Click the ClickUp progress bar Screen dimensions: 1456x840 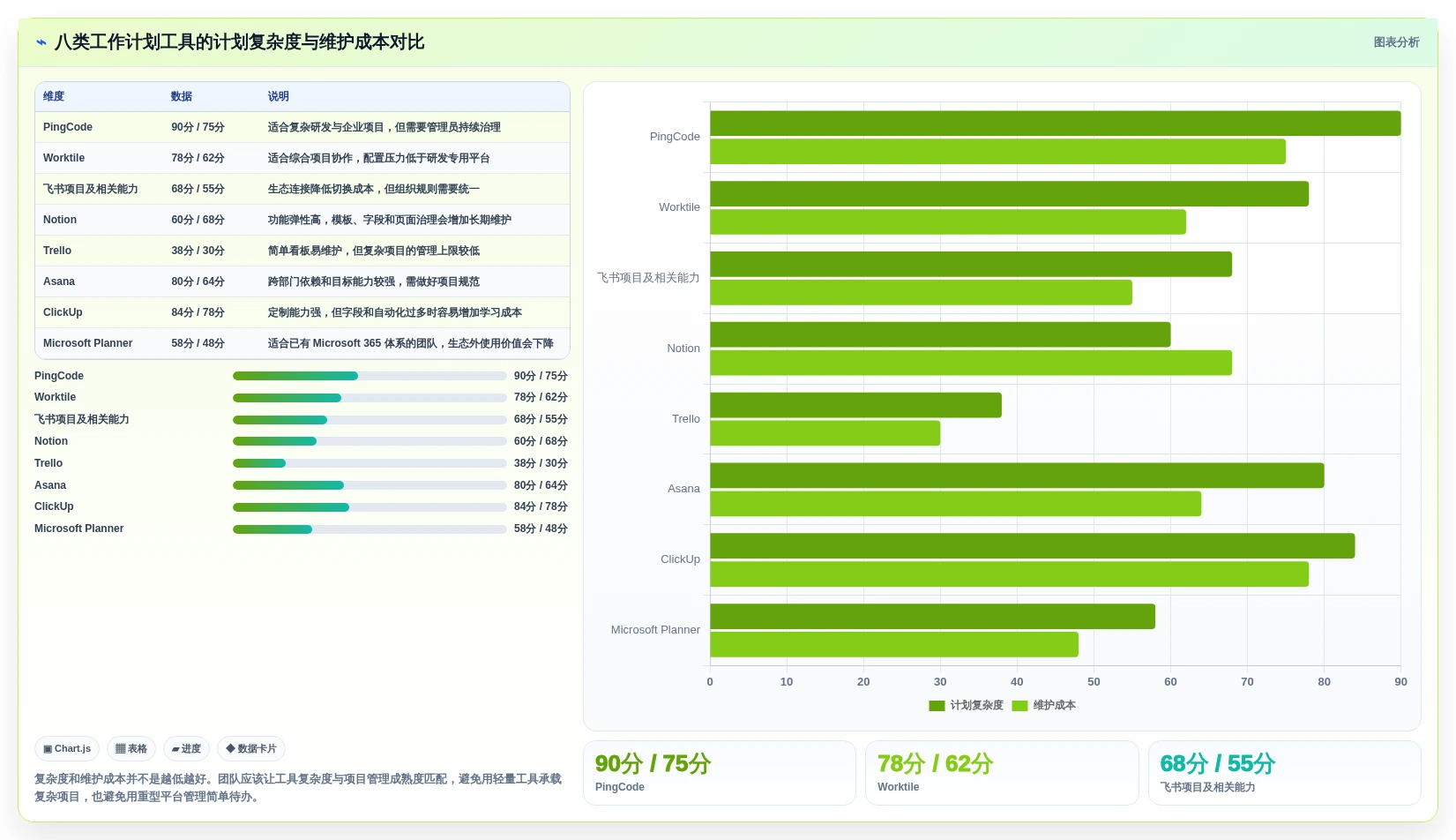(370, 507)
